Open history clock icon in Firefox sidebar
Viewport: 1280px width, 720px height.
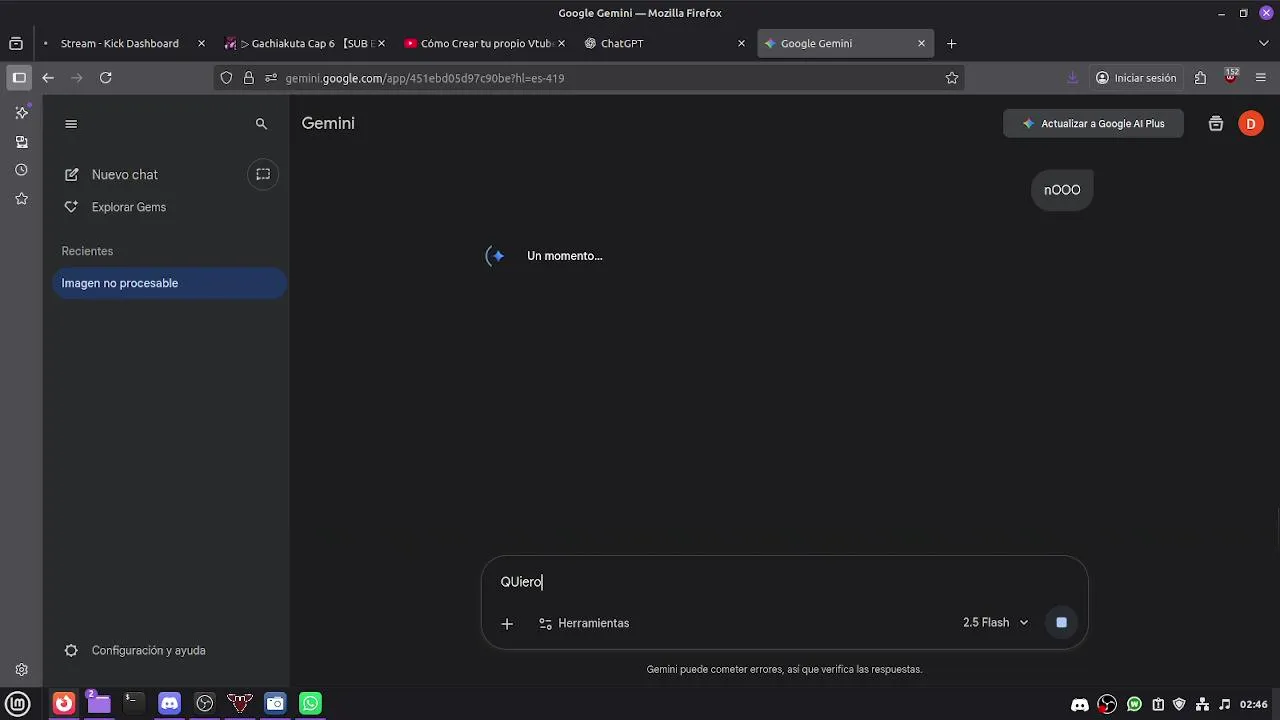21,170
